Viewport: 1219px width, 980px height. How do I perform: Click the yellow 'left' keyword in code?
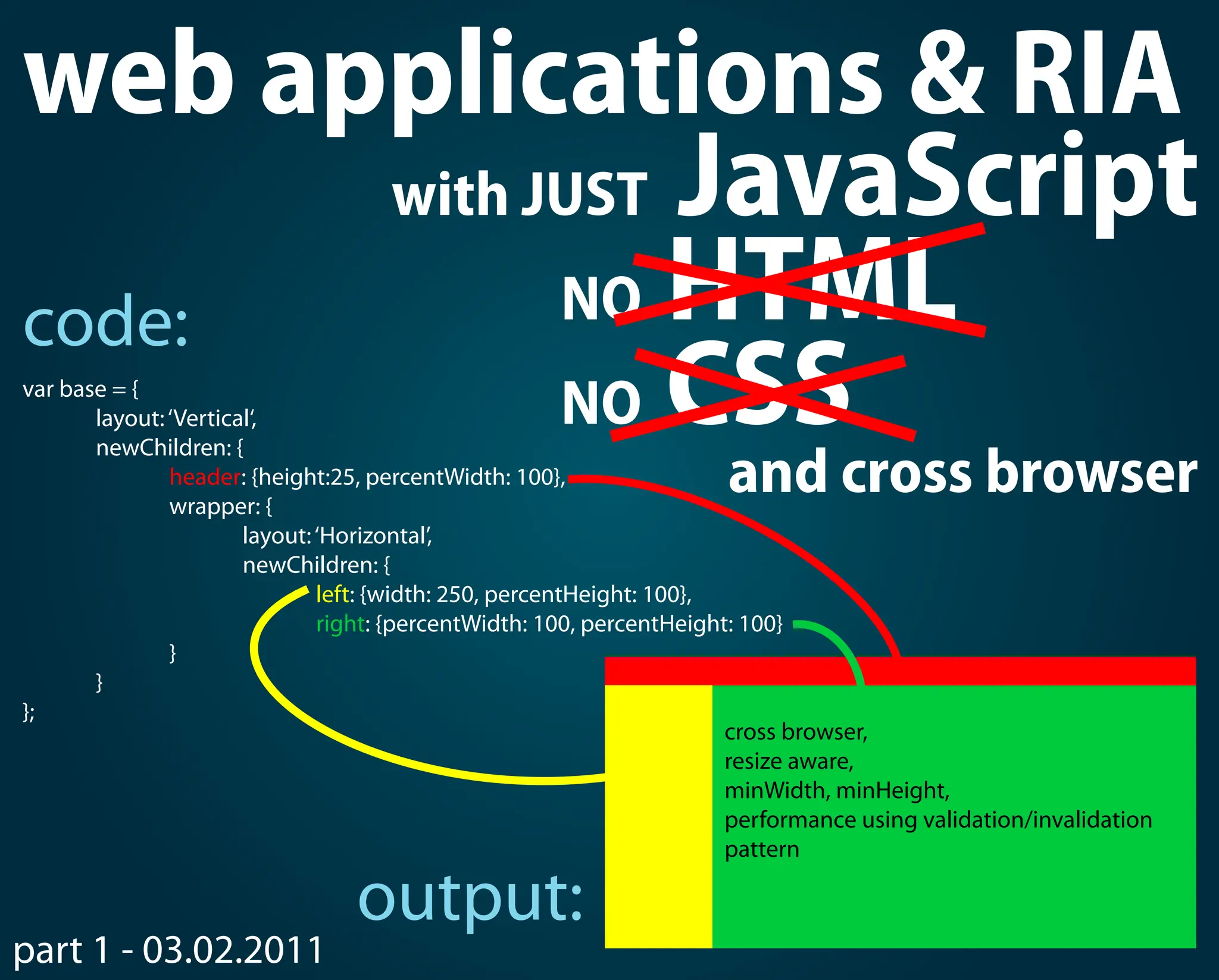point(332,594)
